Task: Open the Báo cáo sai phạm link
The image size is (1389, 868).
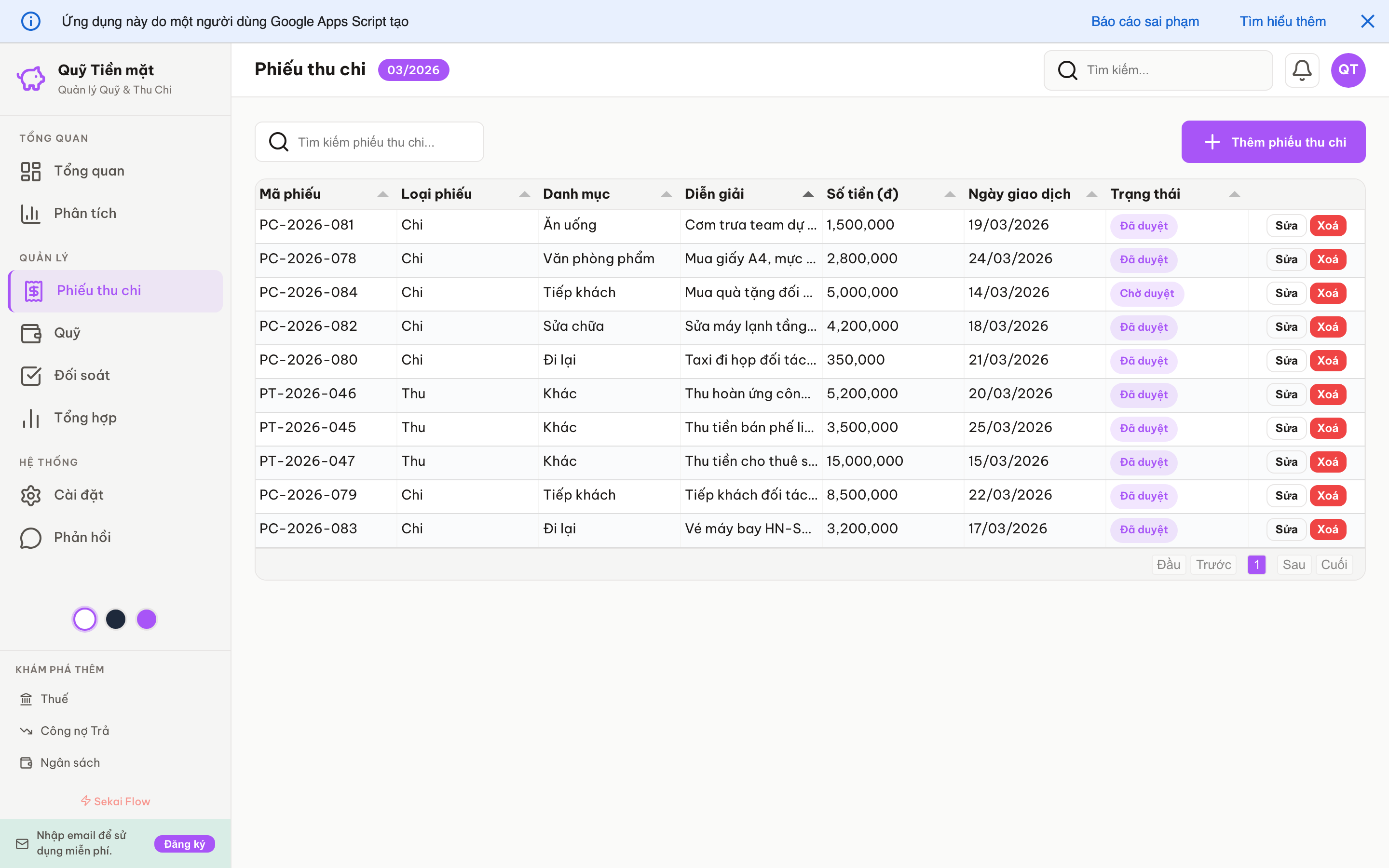Action: tap(1144, 21)
